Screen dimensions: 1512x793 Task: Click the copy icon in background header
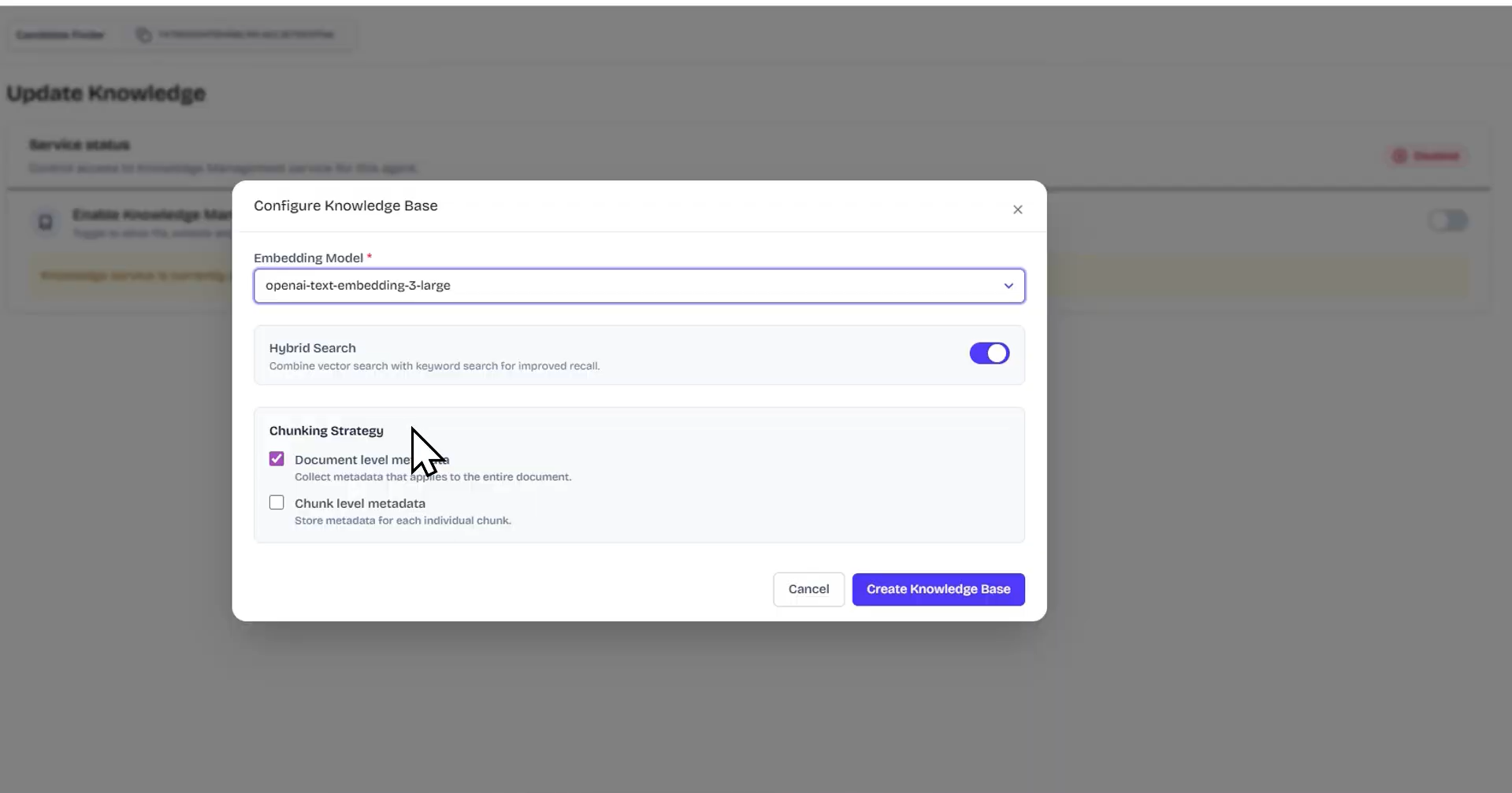click(143, 35)
